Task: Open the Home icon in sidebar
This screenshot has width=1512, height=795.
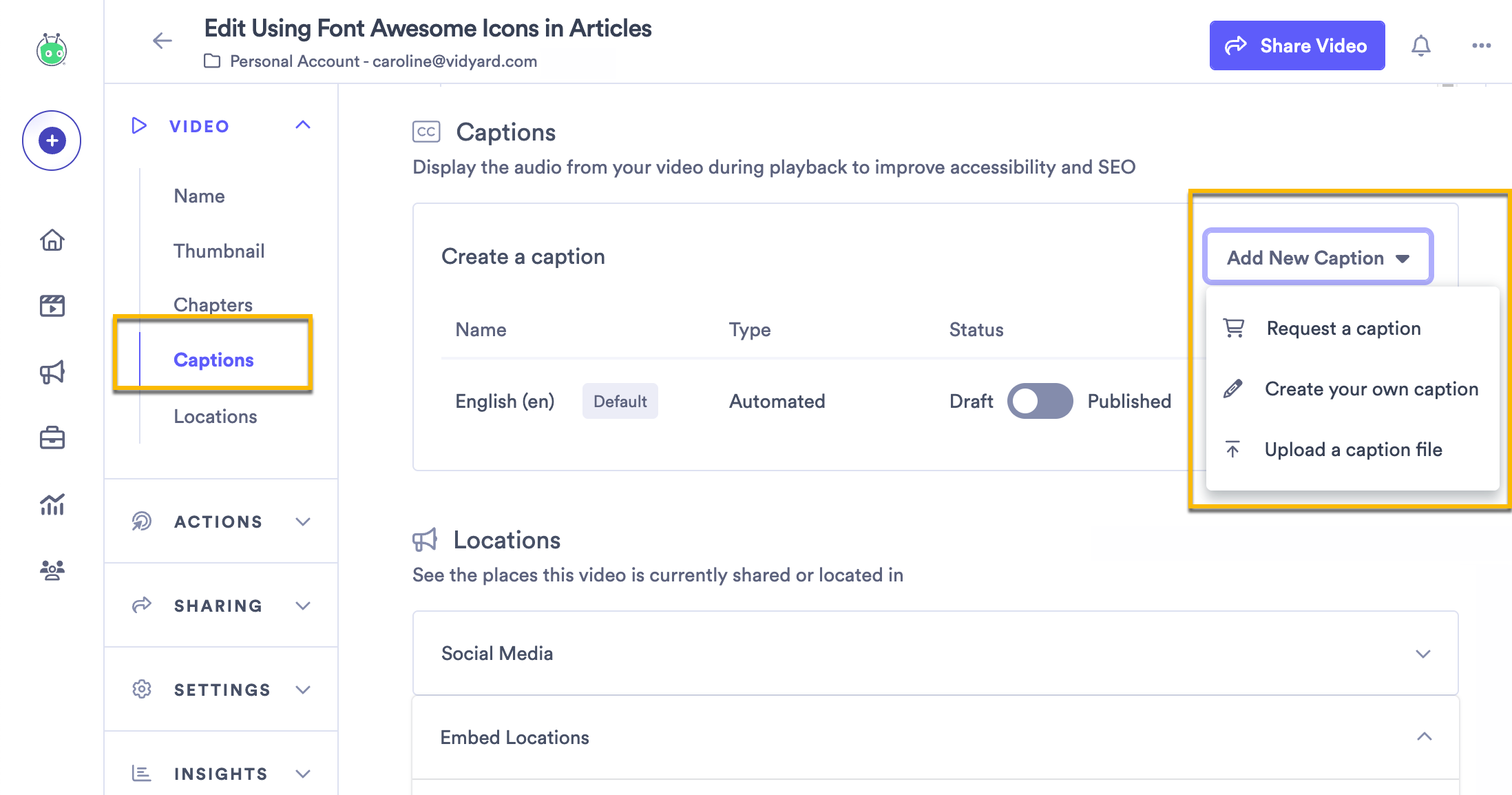Action: coord(52,240)
